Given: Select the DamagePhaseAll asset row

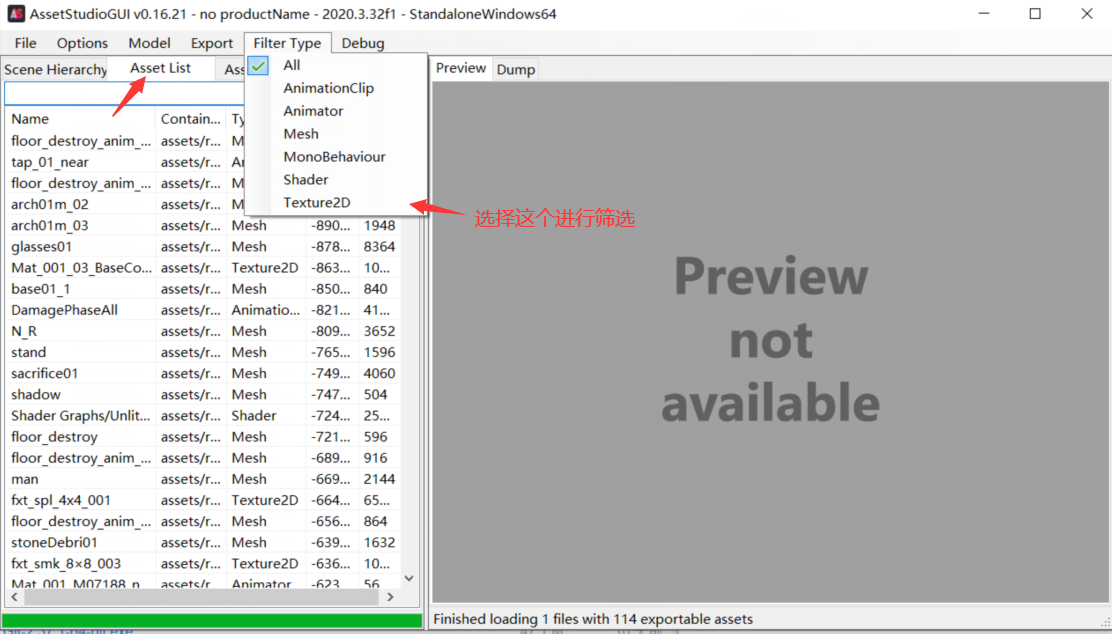Looking at the screenshot, I should (x=202, y=310).
